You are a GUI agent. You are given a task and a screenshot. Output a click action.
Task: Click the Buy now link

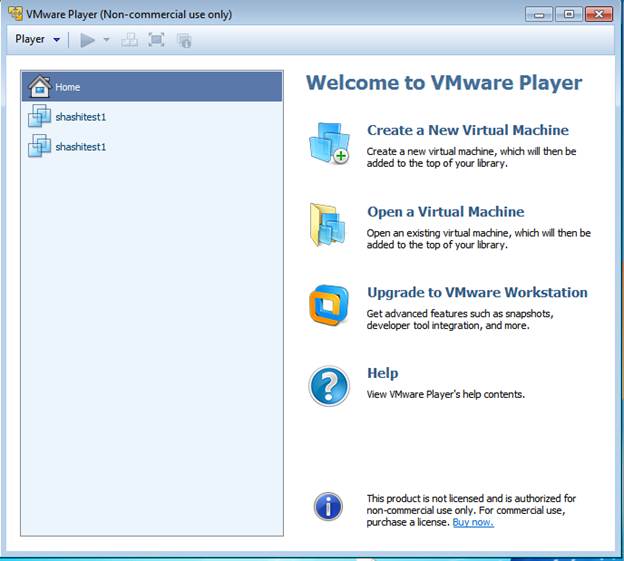pos(473,522)
